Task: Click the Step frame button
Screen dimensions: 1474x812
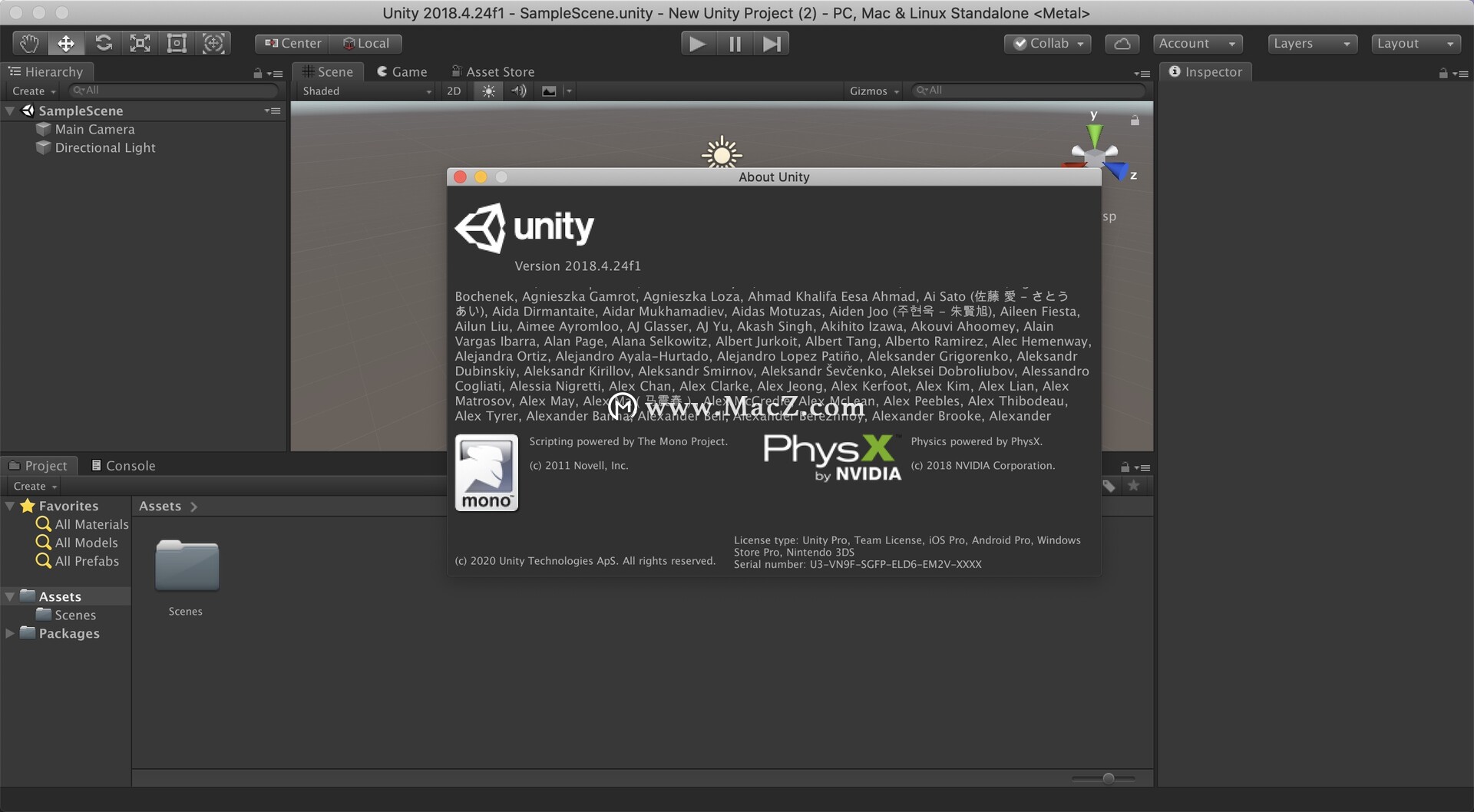Action: click(x=771, y=44)
